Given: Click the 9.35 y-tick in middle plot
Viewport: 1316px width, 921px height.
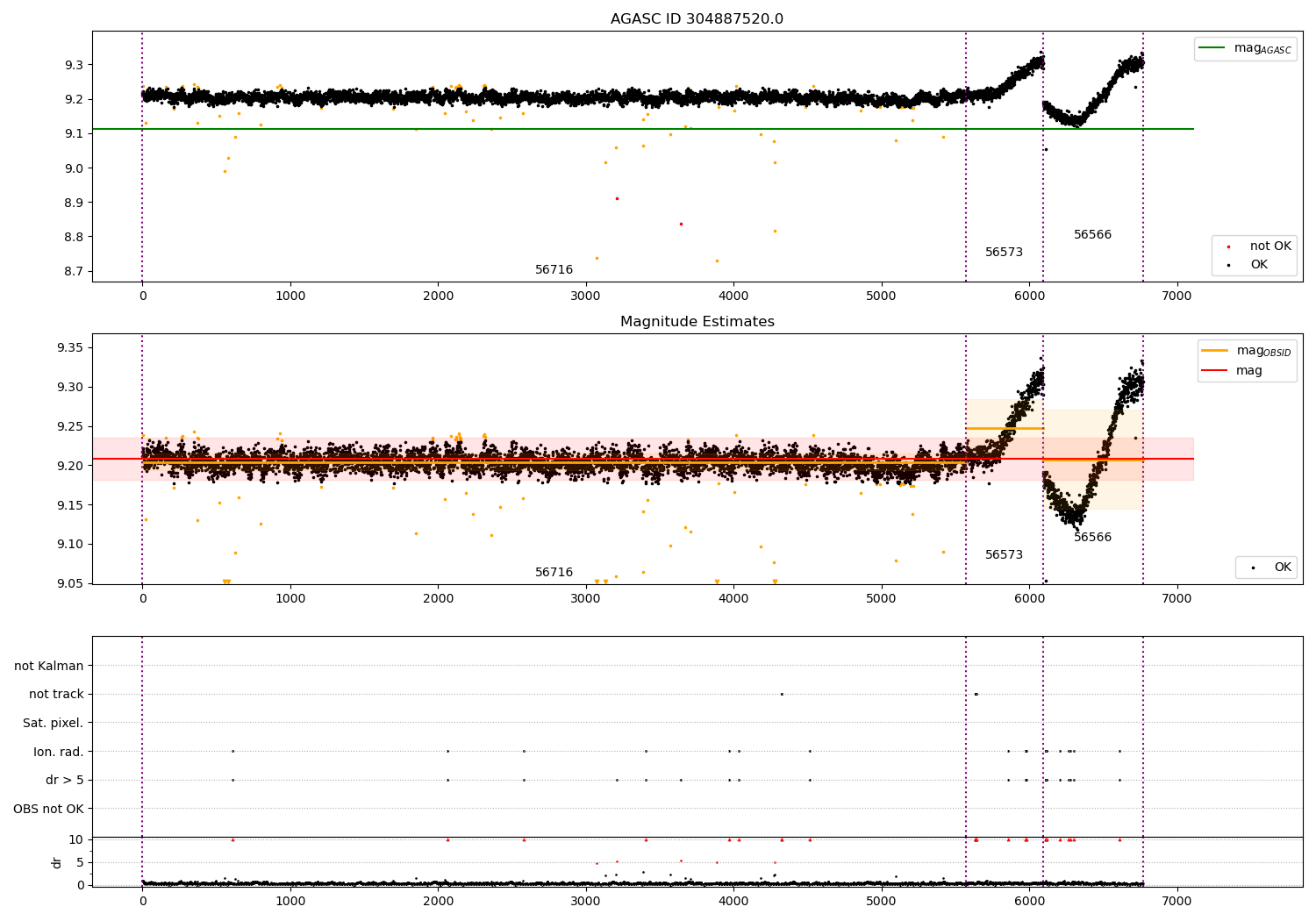Looking at the screenshot, I should coord(70,348).
